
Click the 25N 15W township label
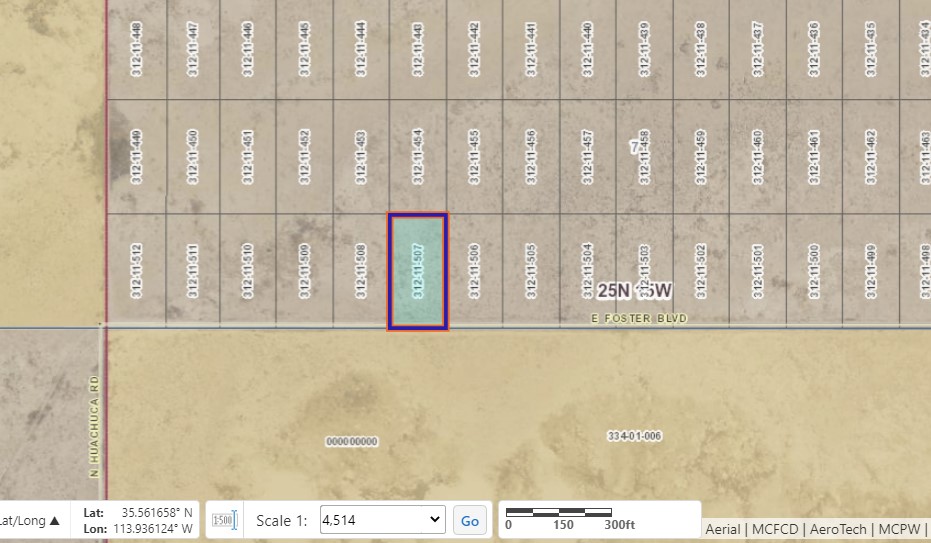pos(634,290)
